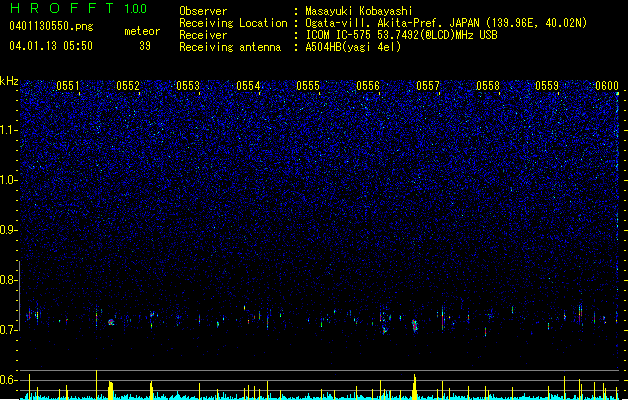Click the meteor label
Screen dimensions: 629x400
click(142, 31)
